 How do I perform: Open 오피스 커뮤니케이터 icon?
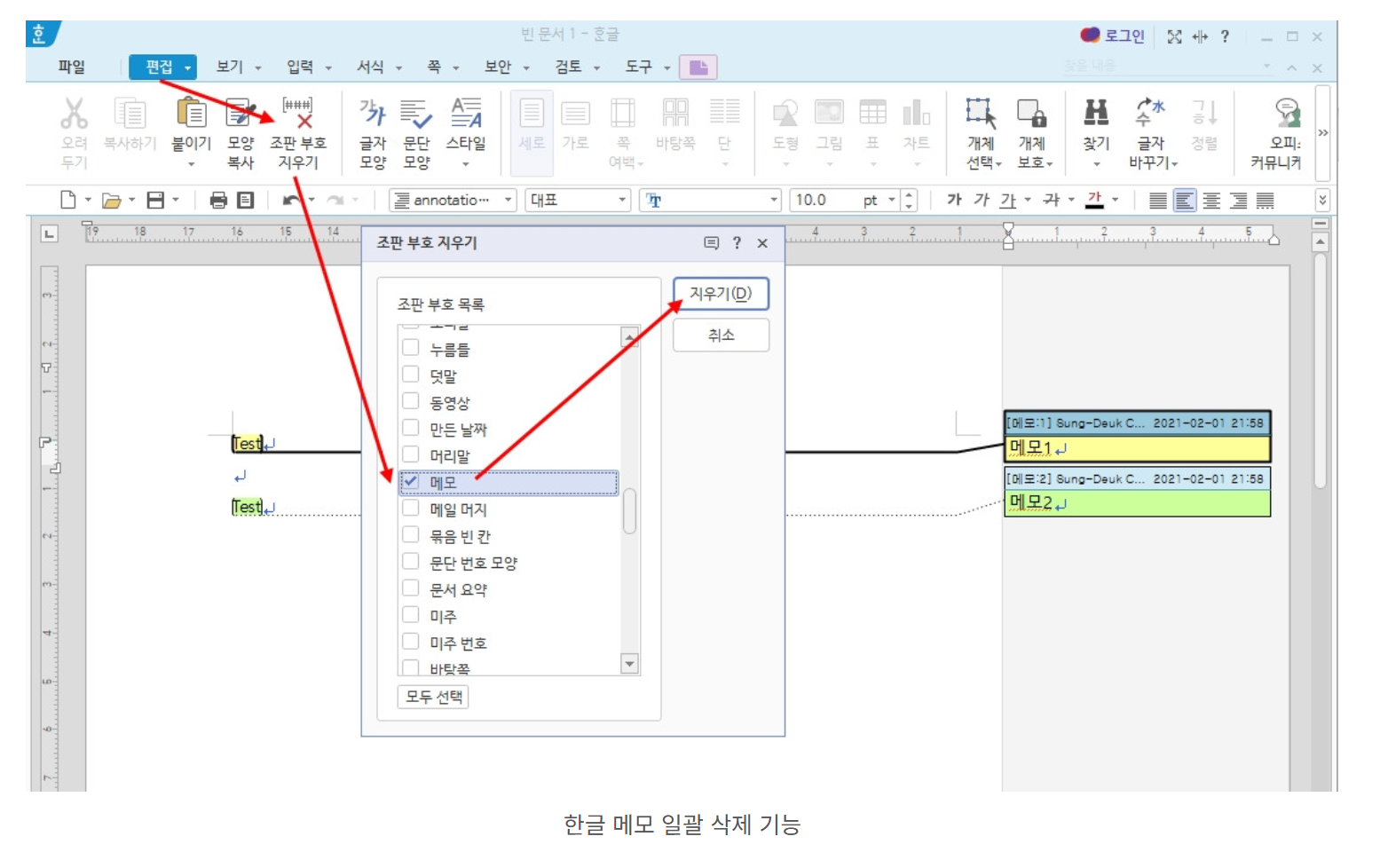1287,113
